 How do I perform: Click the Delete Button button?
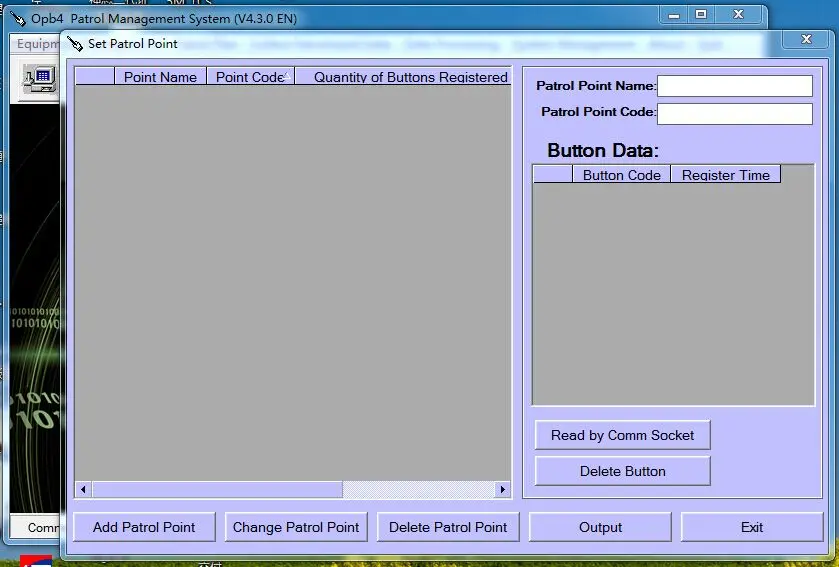[x=622, y=471]
